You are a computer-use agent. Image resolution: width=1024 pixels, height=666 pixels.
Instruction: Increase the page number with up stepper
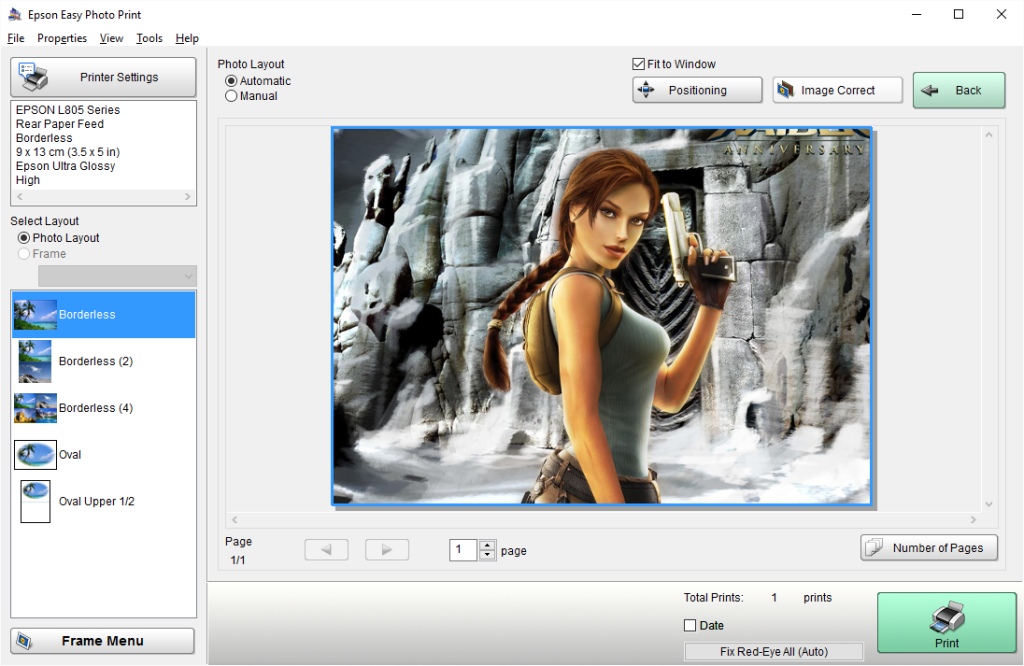[487, 545]
